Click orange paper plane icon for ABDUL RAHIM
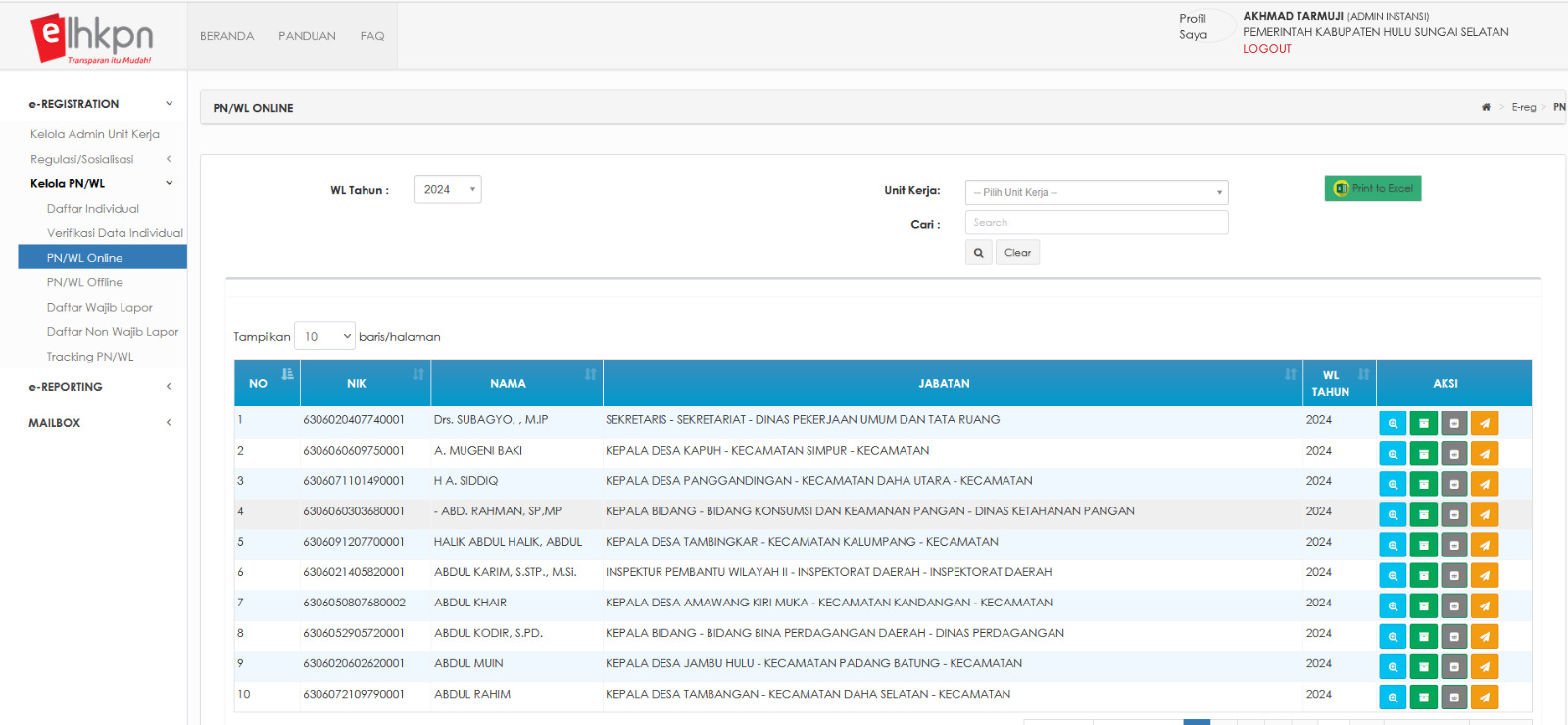This screenshot has height=725, width=1568. (x=1485, y=697)
